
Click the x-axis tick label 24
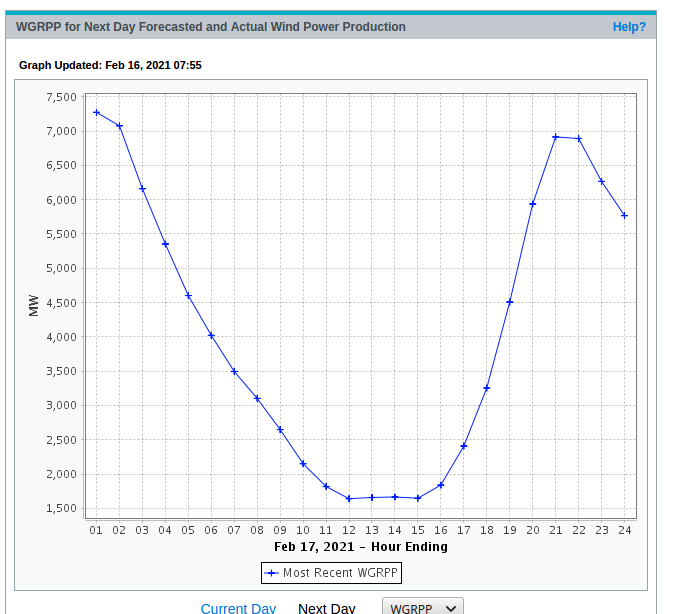[625, 530]
